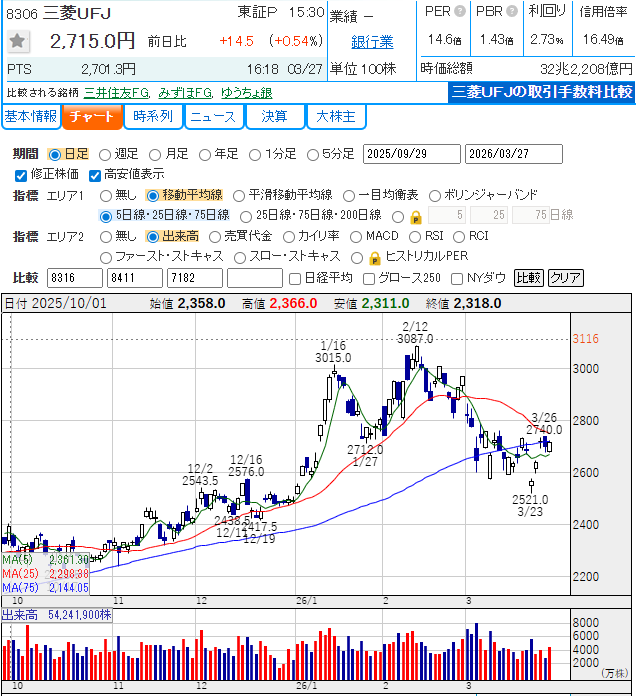Select 無し for indicator area 1

point(106,196)
